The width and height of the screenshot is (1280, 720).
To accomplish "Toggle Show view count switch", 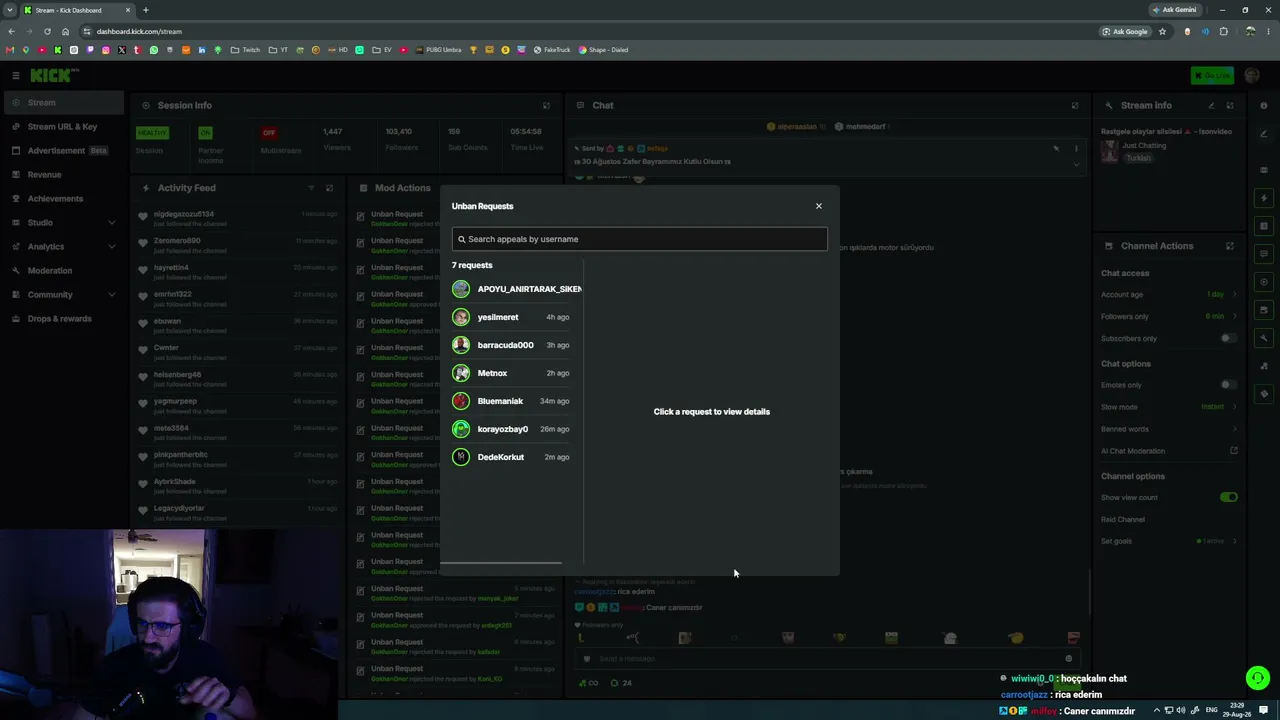I will click(1228, 497).
